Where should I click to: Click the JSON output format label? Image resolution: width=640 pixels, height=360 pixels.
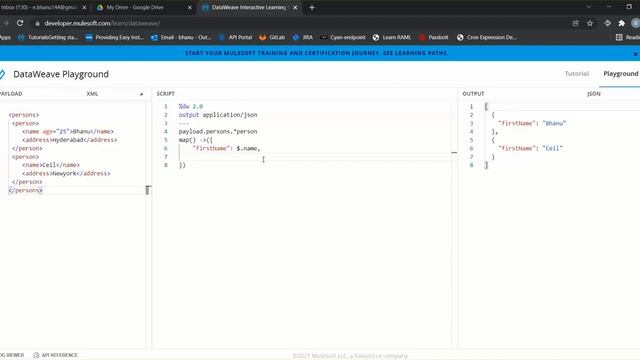pos(593,93)
